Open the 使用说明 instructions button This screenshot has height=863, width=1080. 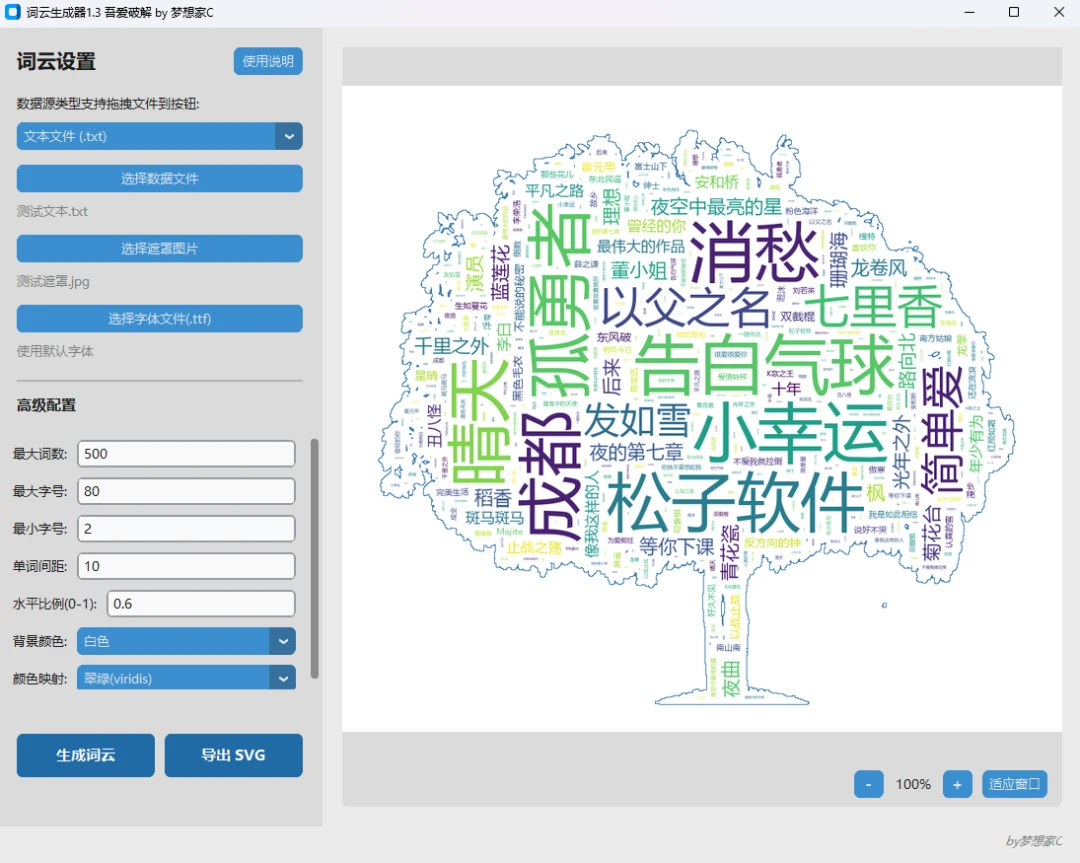pyautogui.click(x=267, y=61)
